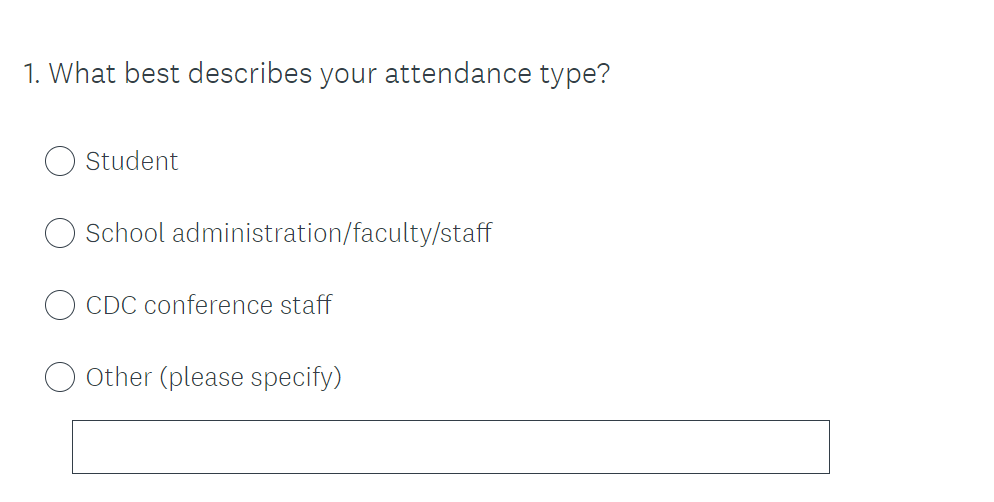Click the attendance type question heading
This screenshot has width=994, height=502.
(x=317, y=74)
